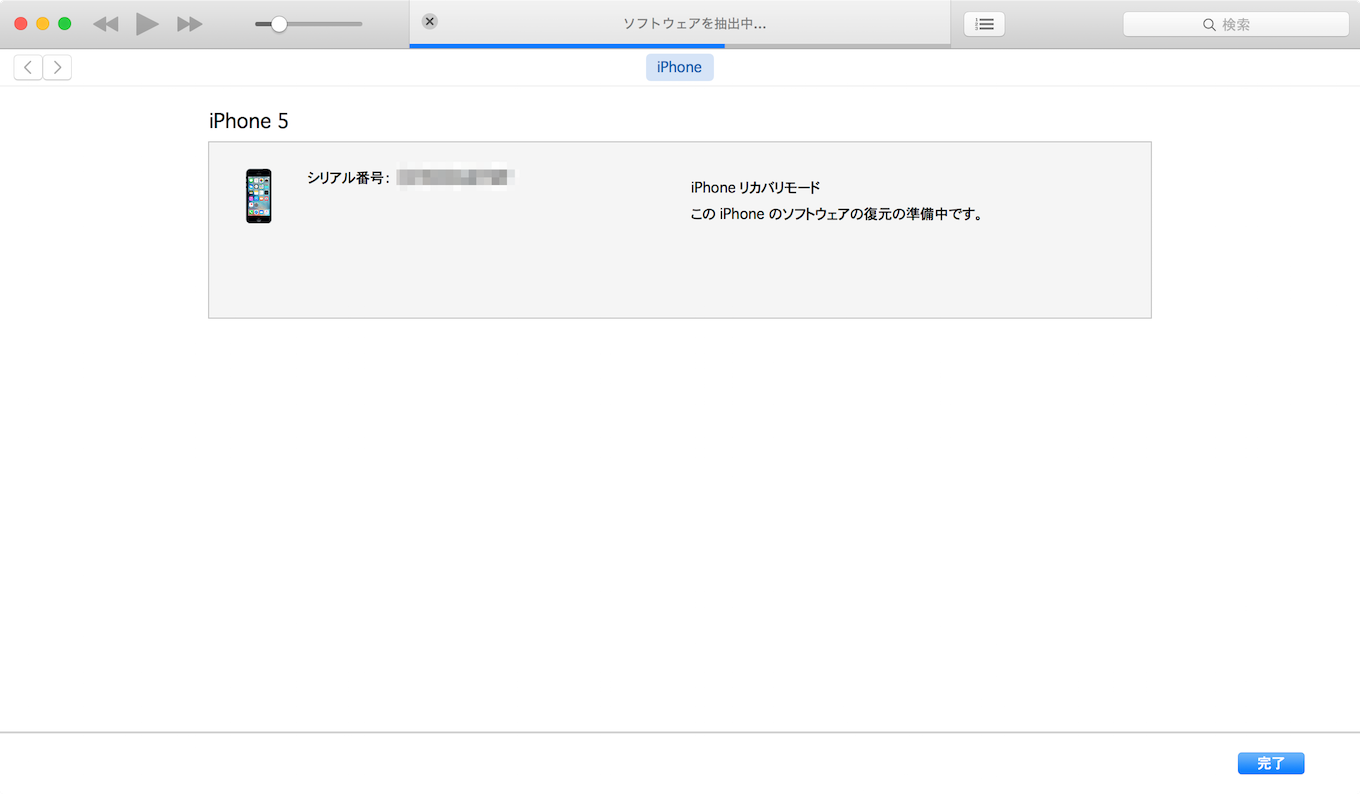Click the iPhone device thumbnail image

click(x=259, y=196)
